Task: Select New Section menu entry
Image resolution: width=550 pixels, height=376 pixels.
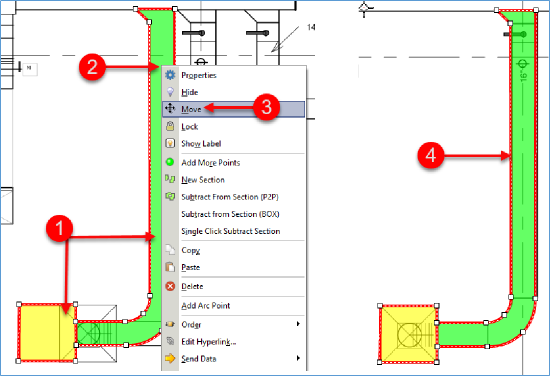Action: coord(203,180)
